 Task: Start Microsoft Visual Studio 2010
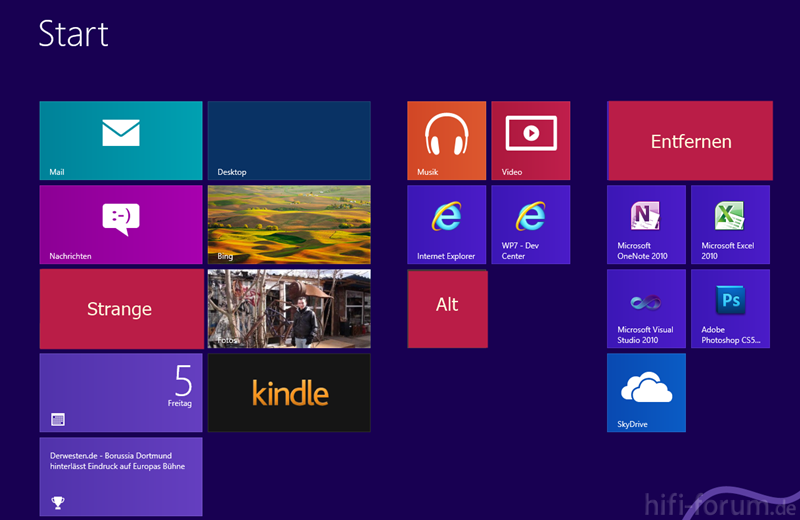point(646,308)
